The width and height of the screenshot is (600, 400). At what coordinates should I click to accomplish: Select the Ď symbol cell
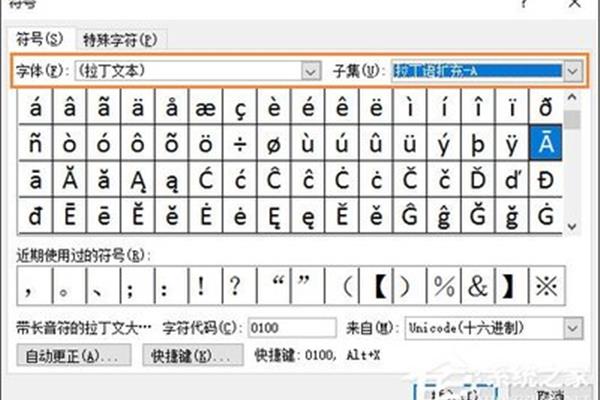478,180
